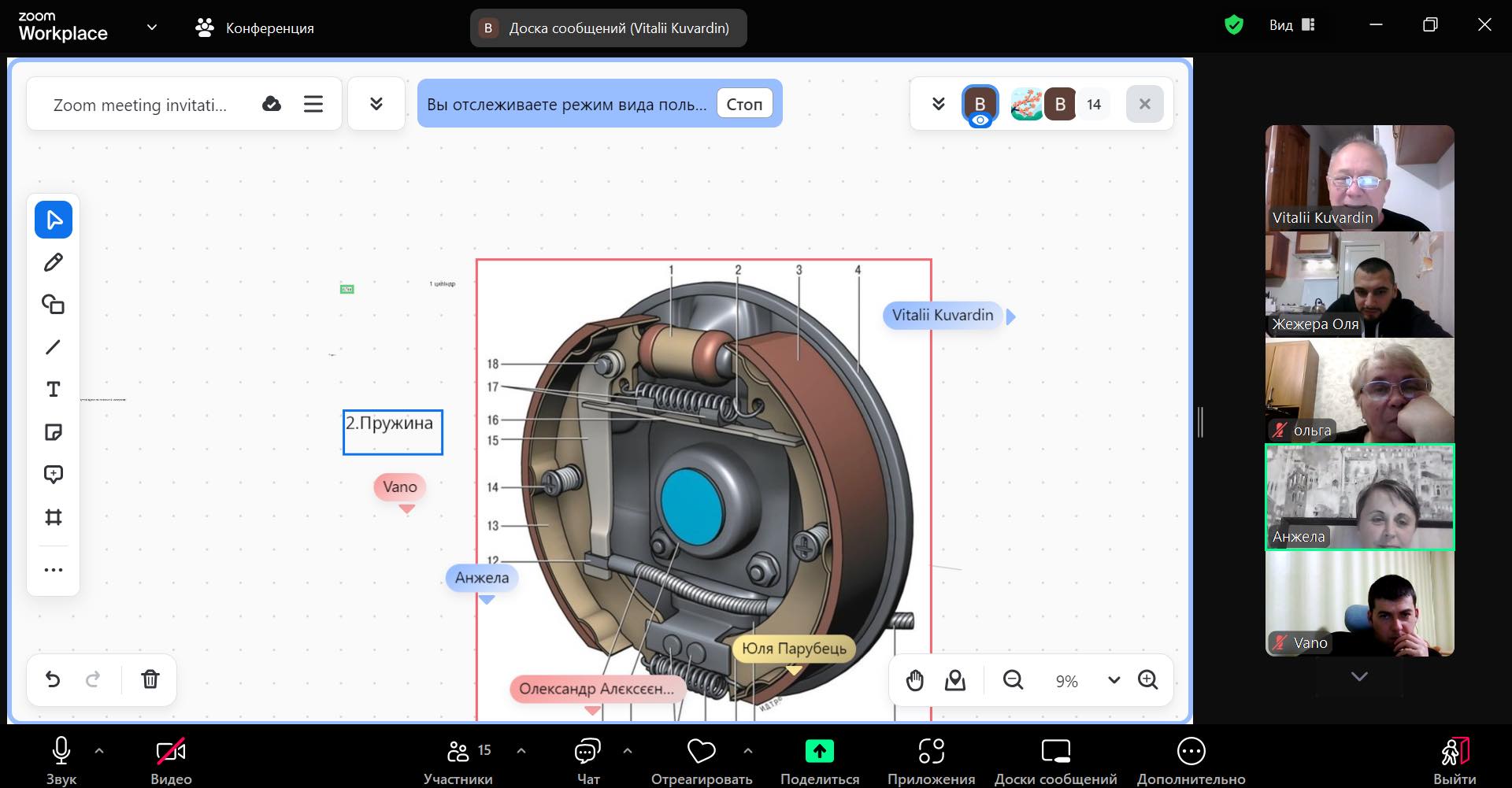1512x788 pixels.
Task: Open the Конференция tab
Action: pyautogui.click(x=254, y=28)
